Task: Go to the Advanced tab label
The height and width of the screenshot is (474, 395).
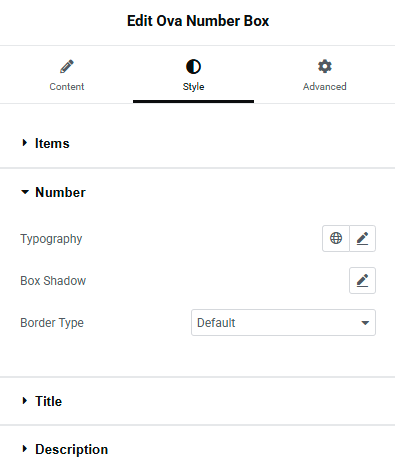Action: (325, 87)
